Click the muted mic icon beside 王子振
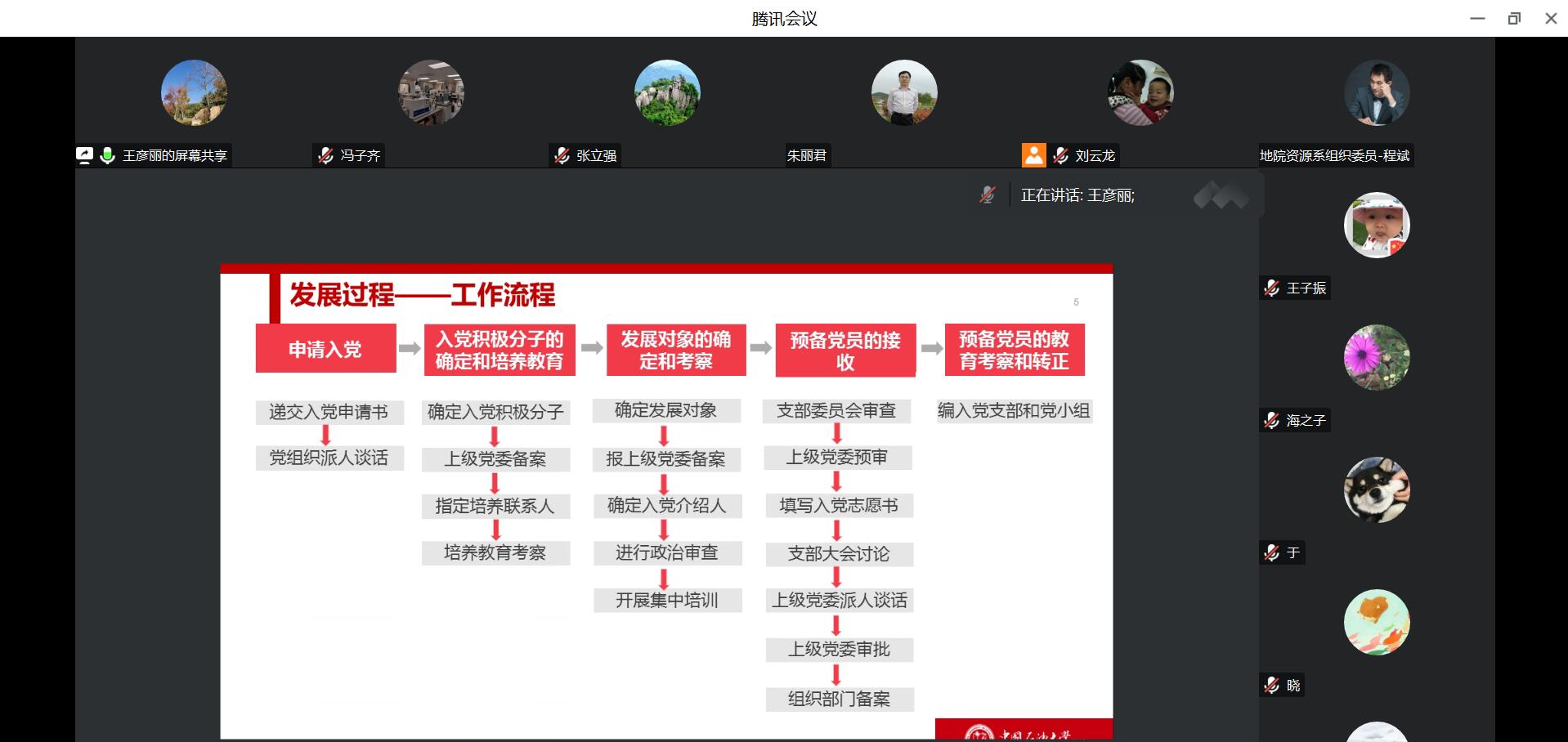The image size is (1568, 742). point(1271,288)
